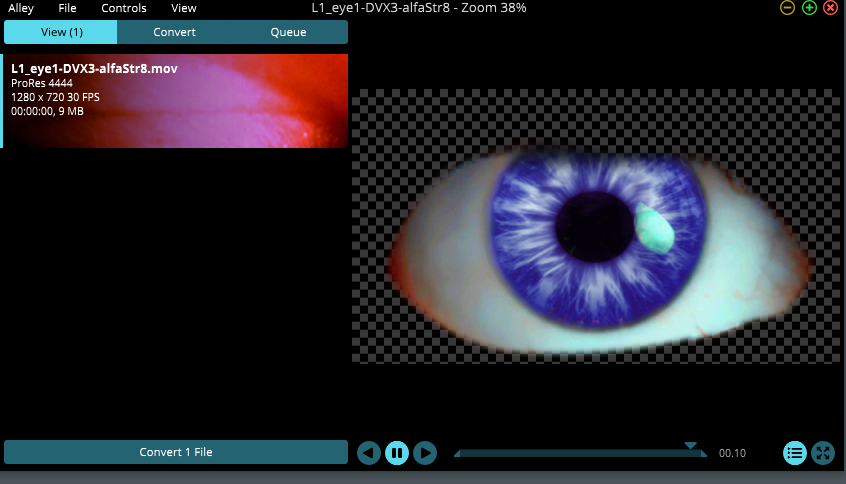Open the Alley menu
Viewport: 846px width, 484px height.
point(21,8)
